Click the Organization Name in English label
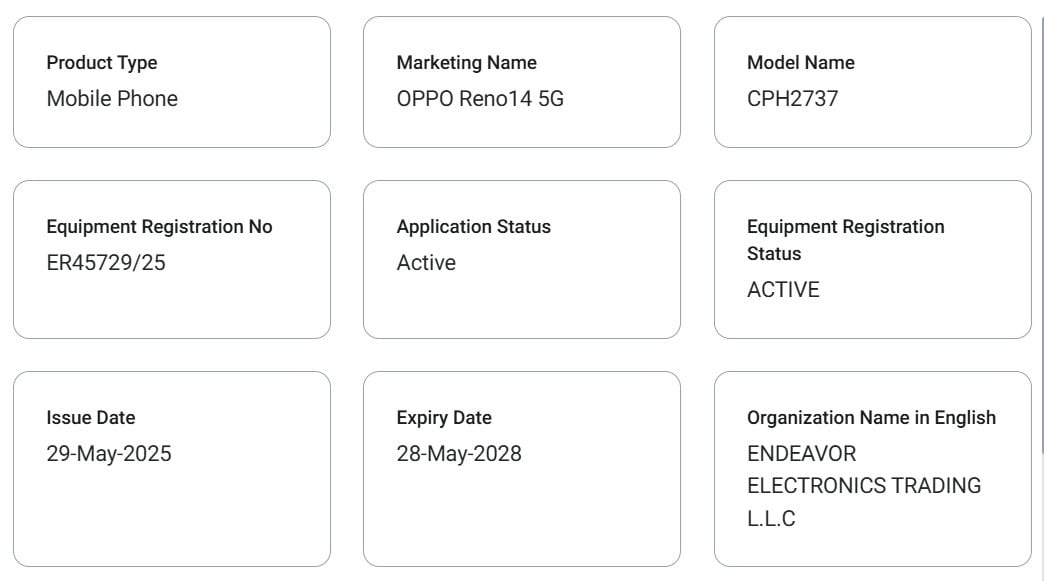 pyautogui.click(x=871, y=417)
